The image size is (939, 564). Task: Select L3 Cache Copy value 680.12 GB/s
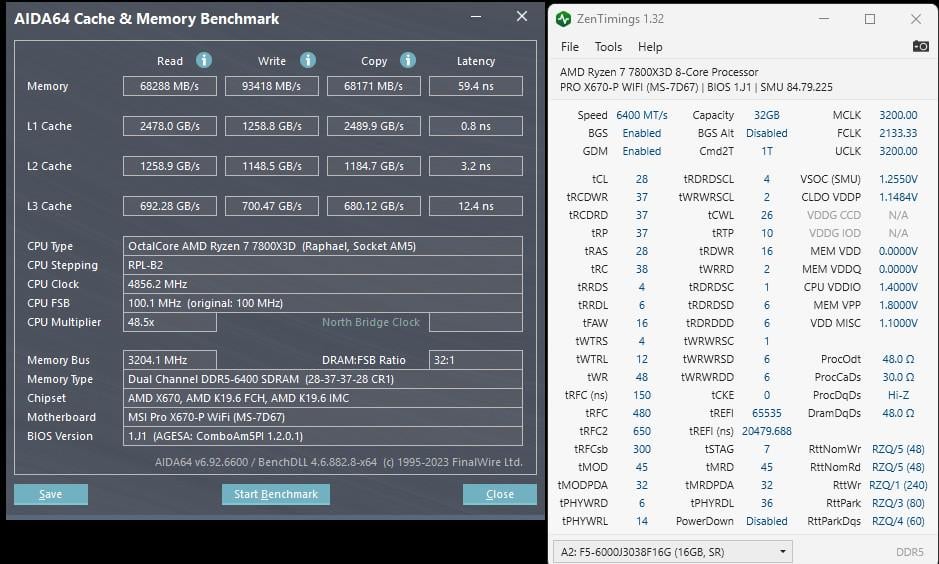point(374,206)
